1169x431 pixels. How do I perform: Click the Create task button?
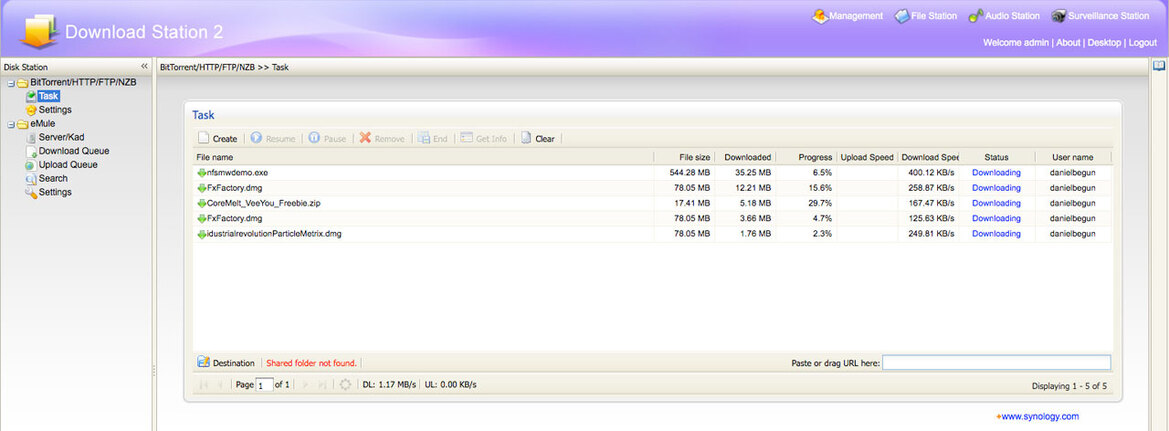[x=218, y=139]
